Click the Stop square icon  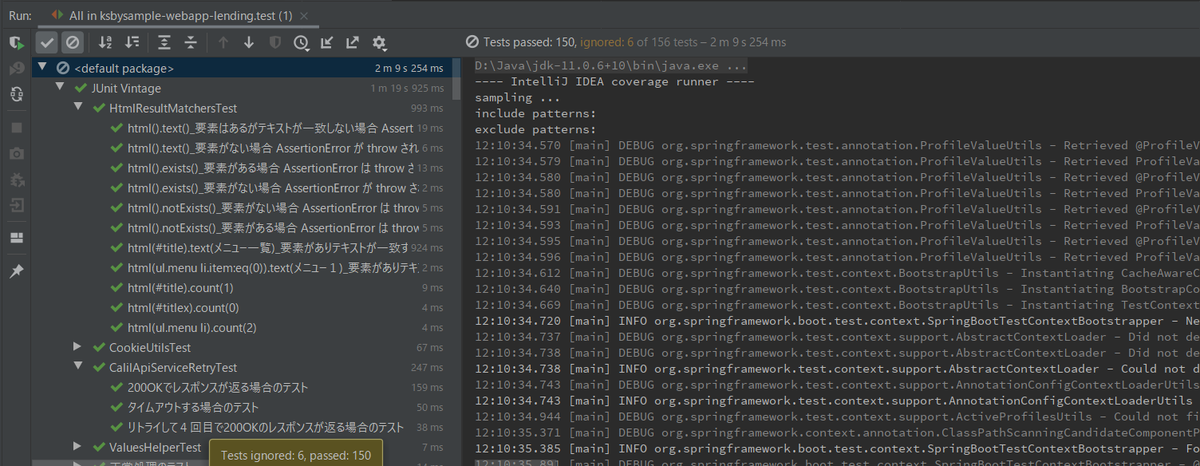click(16, 128)
